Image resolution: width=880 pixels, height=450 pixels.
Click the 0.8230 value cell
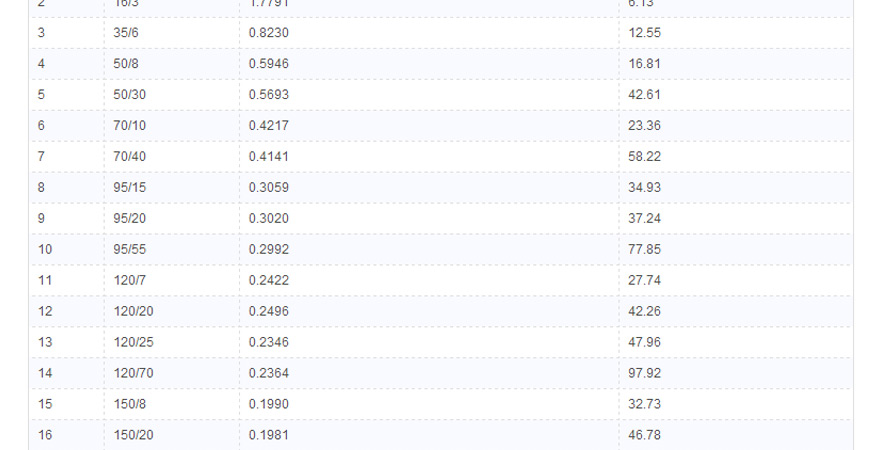click(429, 33)
